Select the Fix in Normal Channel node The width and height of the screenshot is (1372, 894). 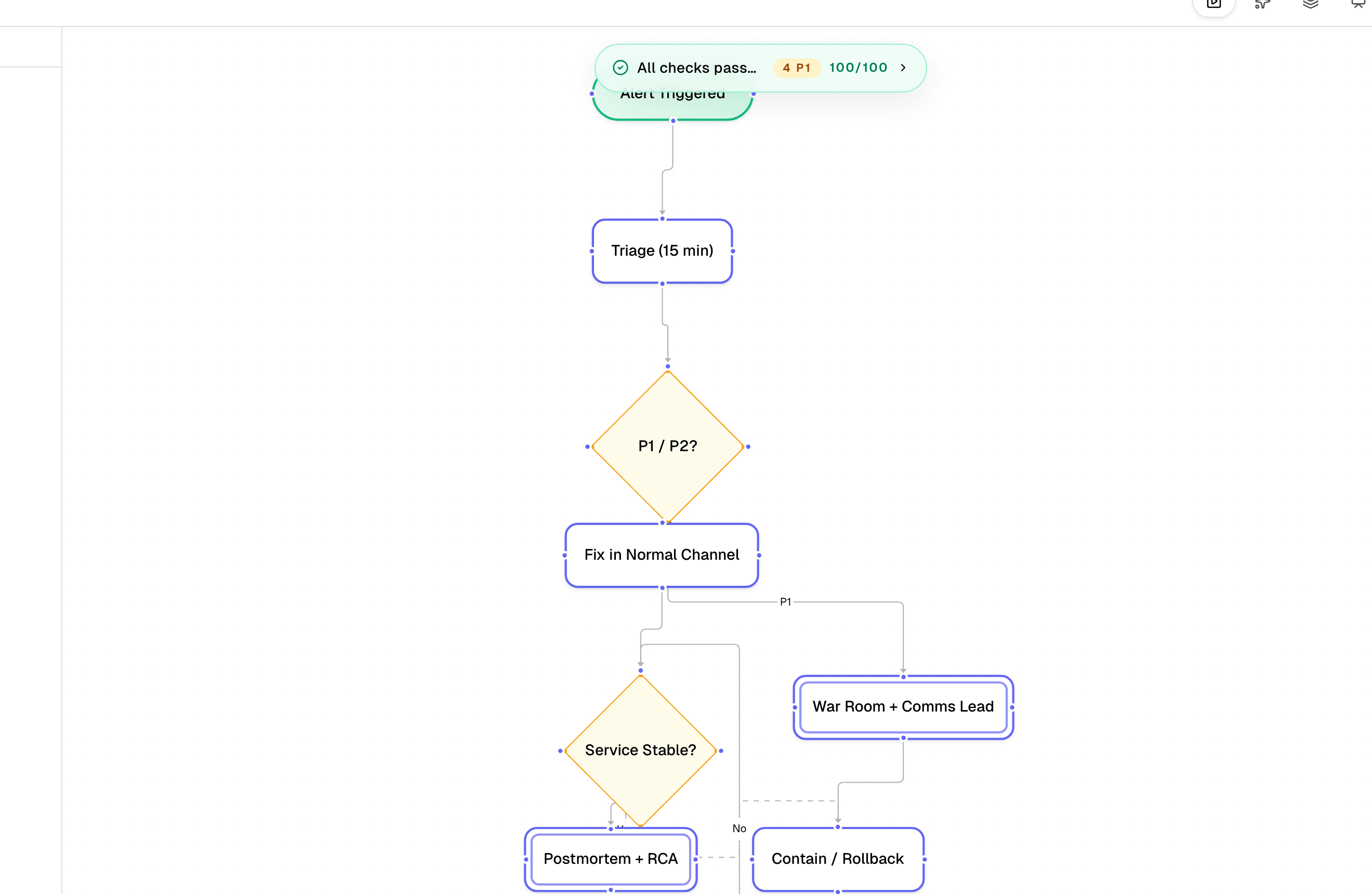(661, 555)
